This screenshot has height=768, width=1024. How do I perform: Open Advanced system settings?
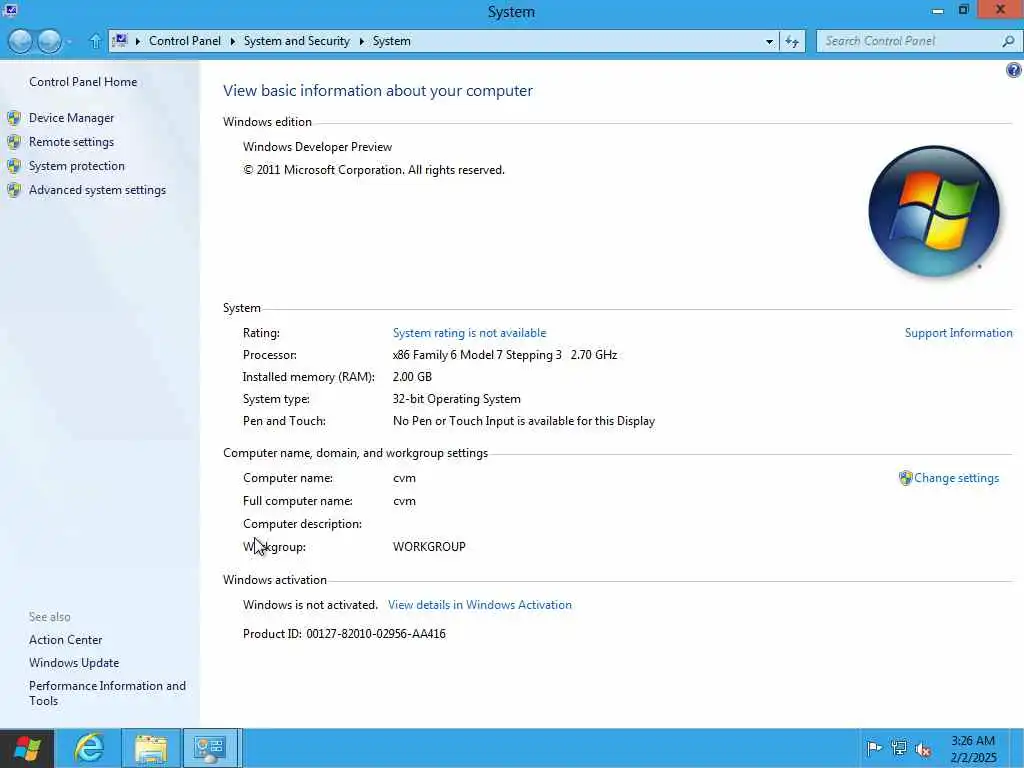coord(97,190)
